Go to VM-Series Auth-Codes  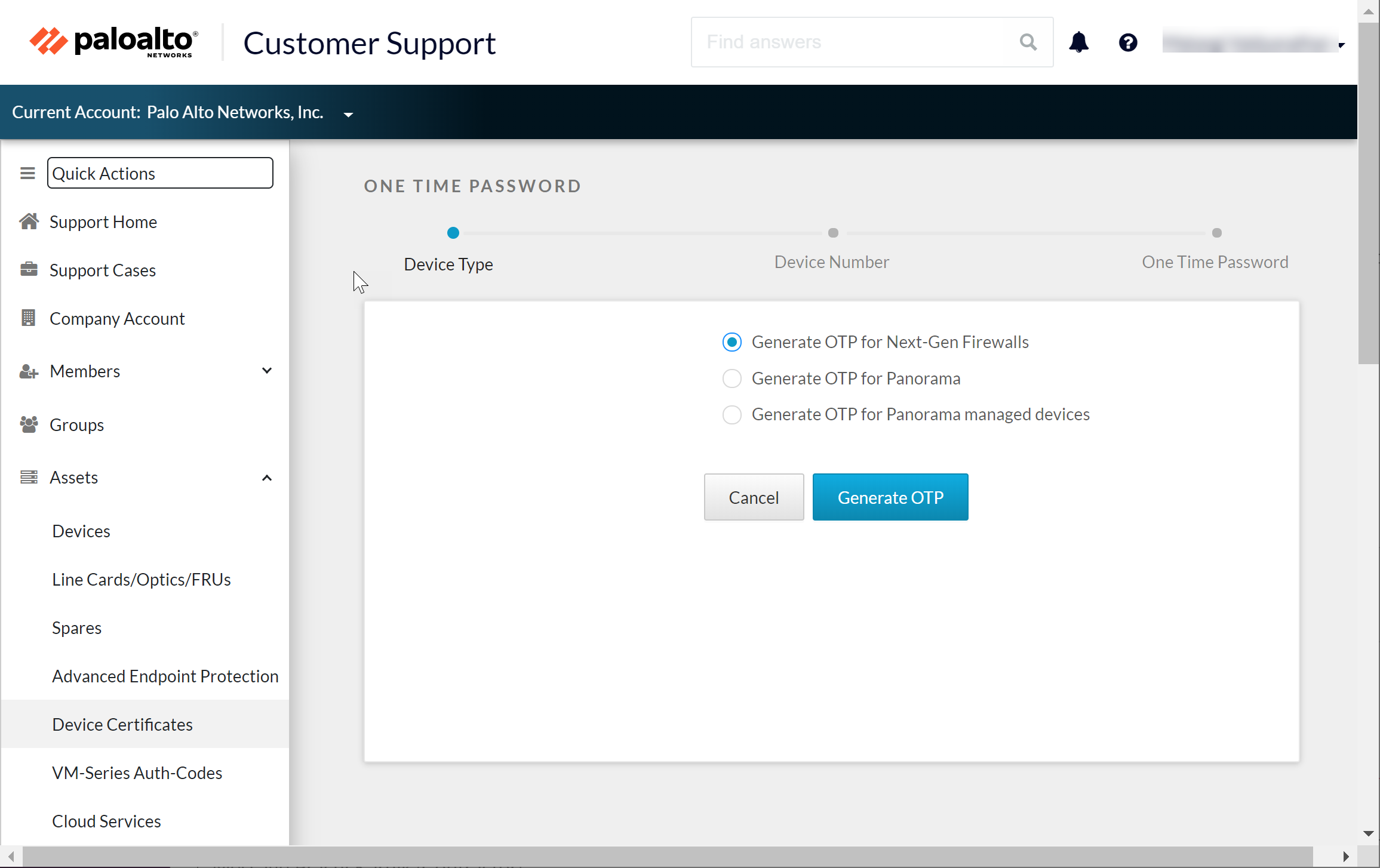(x=137, y=772)
